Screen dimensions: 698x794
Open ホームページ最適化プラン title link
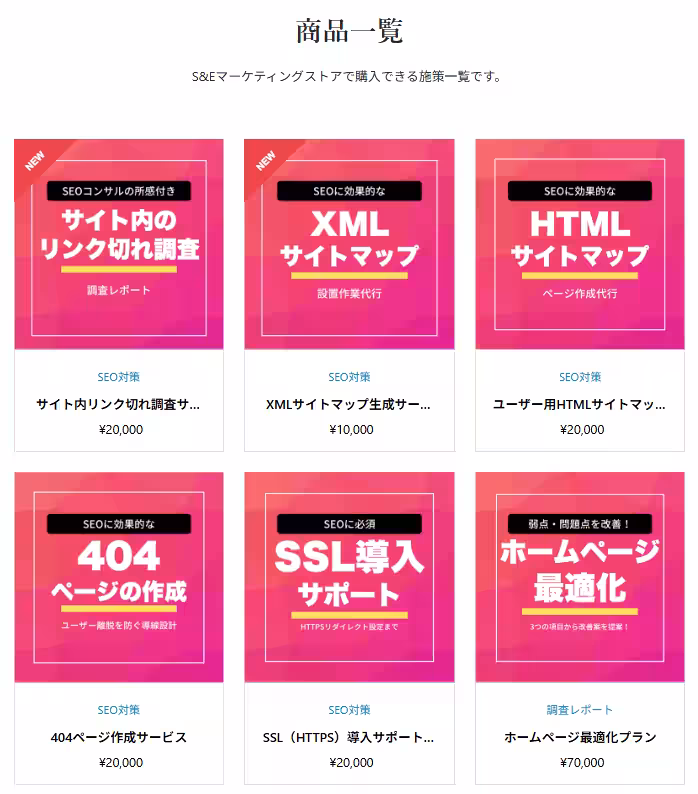tap(580, 737)
